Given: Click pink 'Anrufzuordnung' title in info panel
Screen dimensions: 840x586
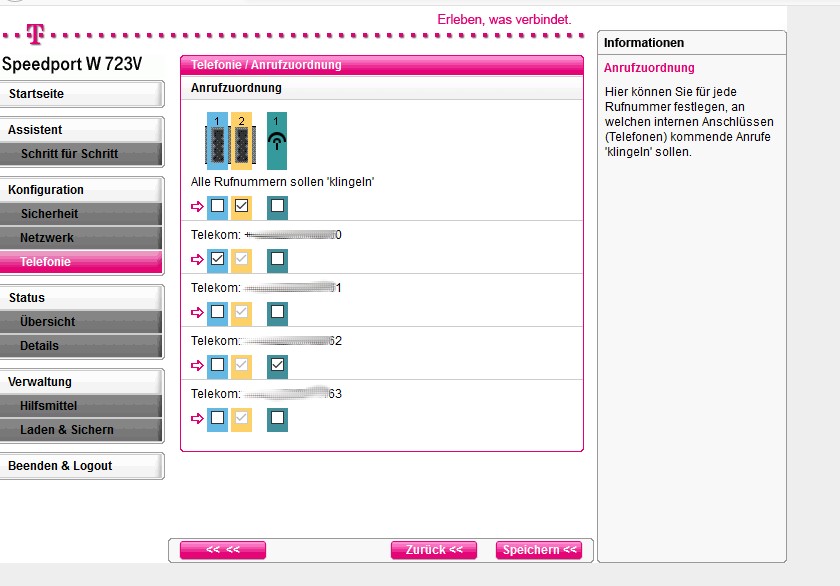Looking at the screenshot, I should [649, 68].
